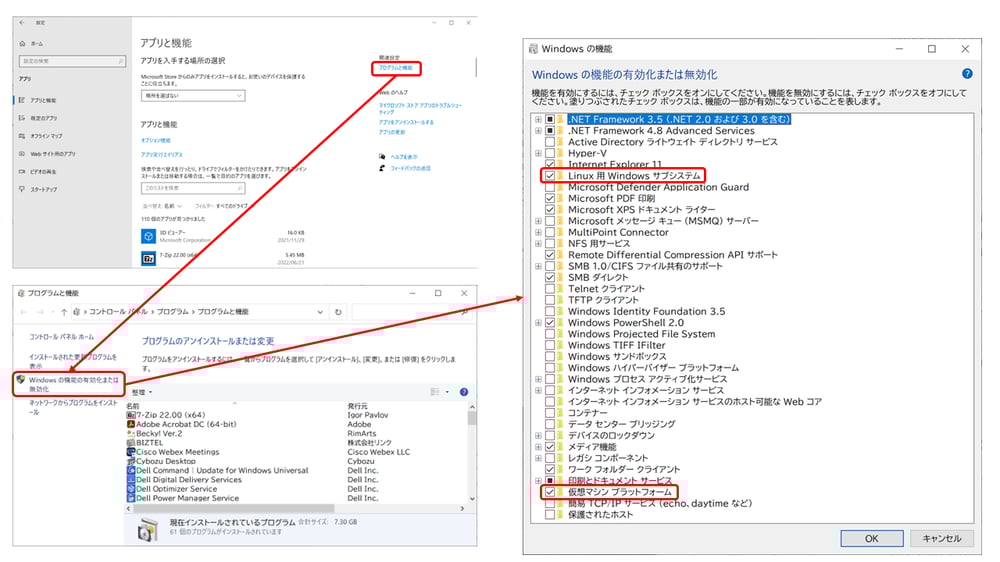
Task: Click the このリストを検索 field in Settings
Action: point(193,188)
